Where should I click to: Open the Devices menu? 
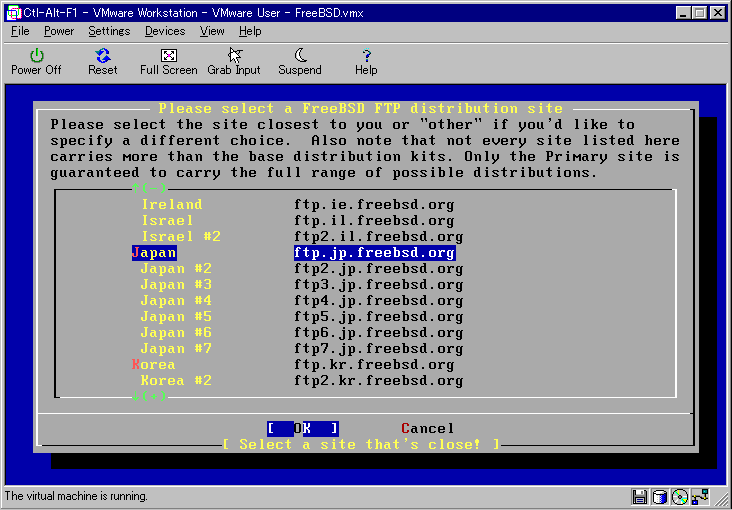click(x=165, y=31)
